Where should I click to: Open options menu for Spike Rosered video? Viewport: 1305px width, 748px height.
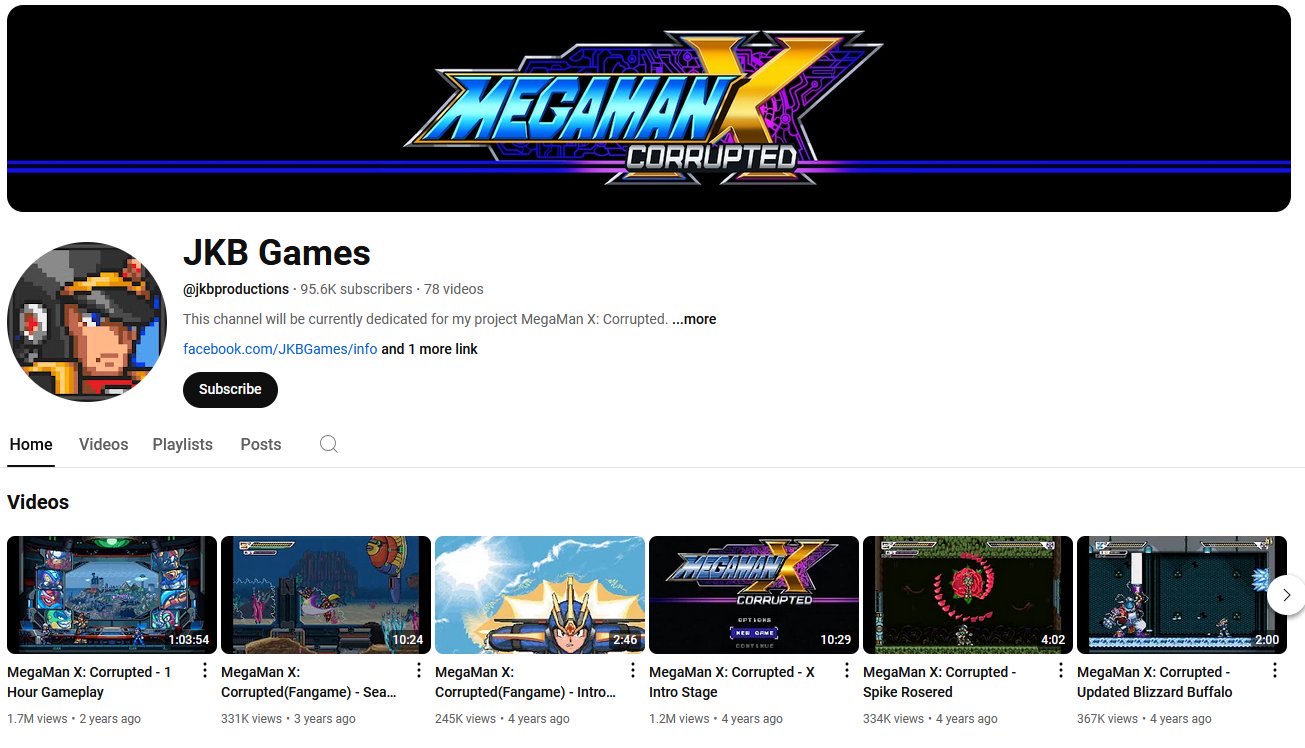pyautogui.click(x=1061, y=671)
